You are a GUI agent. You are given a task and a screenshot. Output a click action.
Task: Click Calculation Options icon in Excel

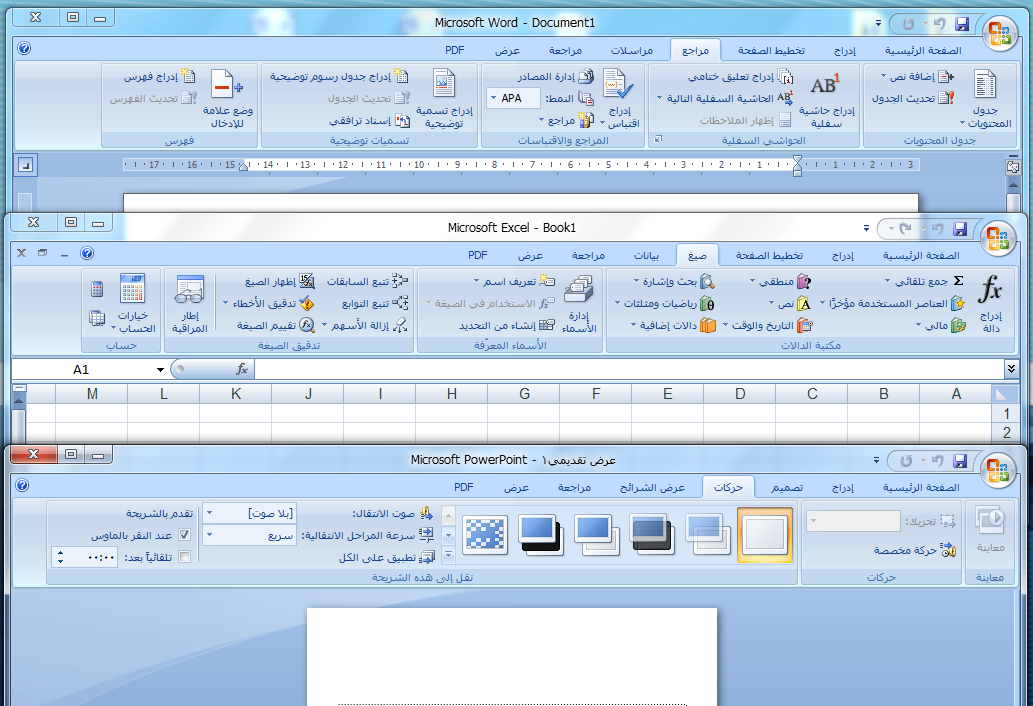[132, 288]
